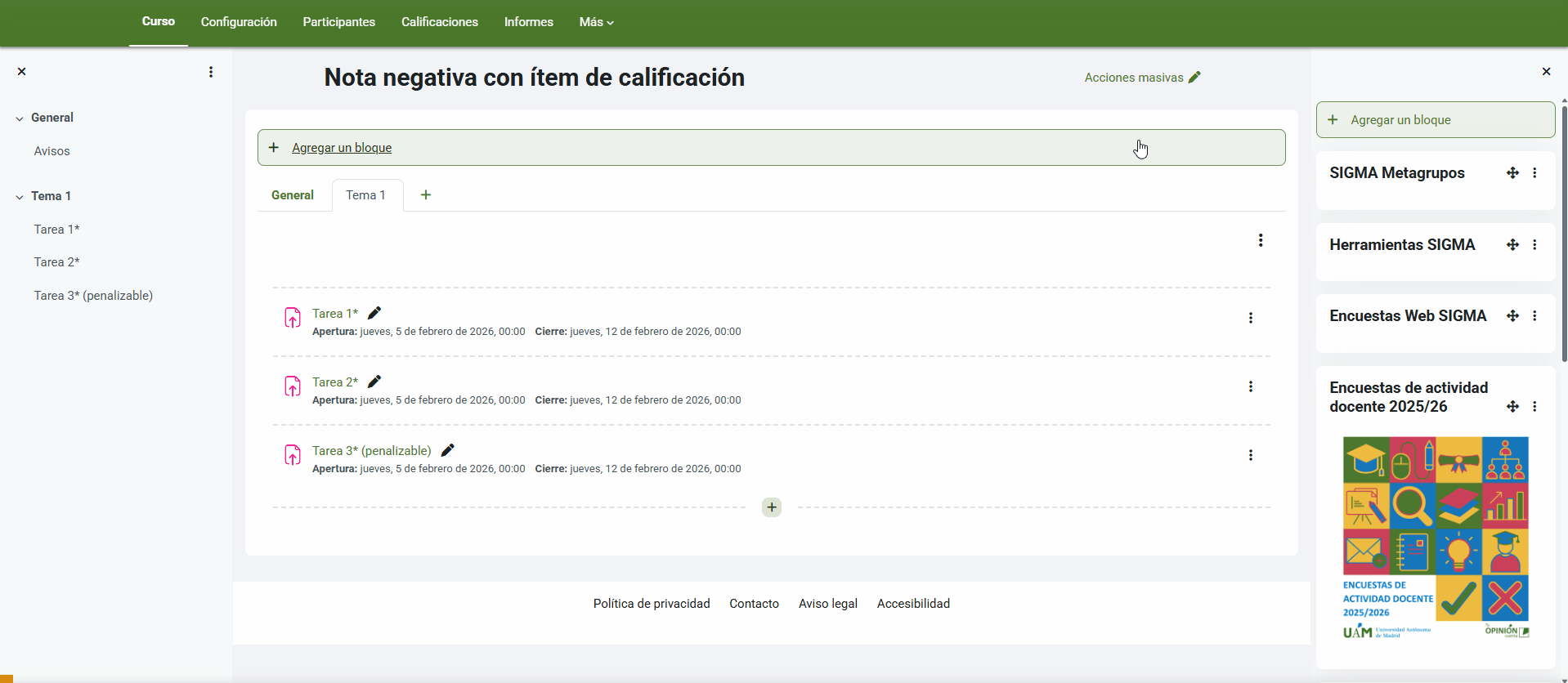Screen dimensions: 1568x683
Task: Switch to the Tema 1 section tab
Action: click(x=365, y=195)
